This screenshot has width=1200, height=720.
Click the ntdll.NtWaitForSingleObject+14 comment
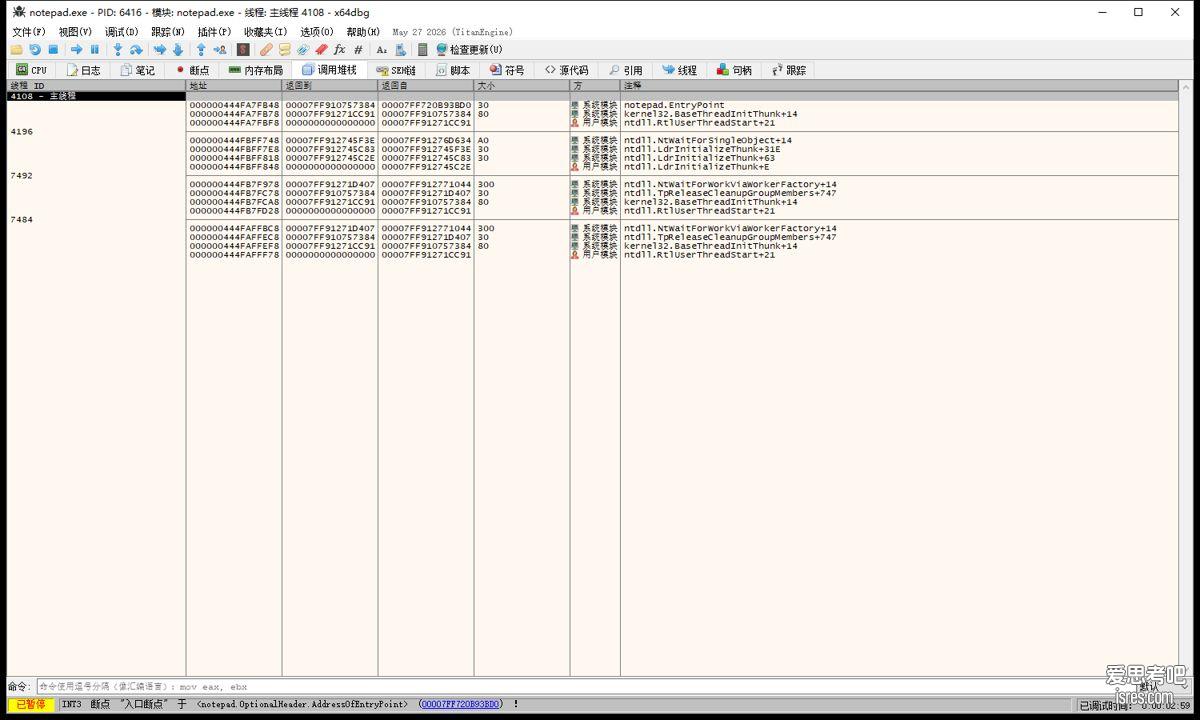[x=708, y=141]
